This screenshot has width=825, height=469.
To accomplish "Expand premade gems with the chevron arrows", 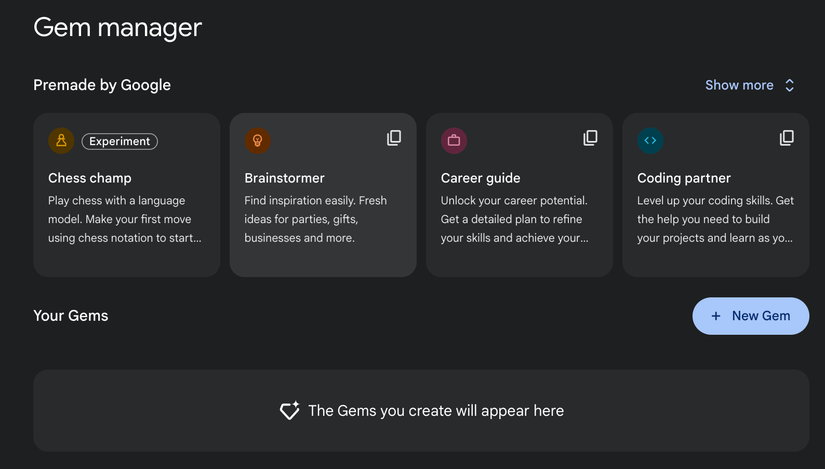I will click(789, 86).
